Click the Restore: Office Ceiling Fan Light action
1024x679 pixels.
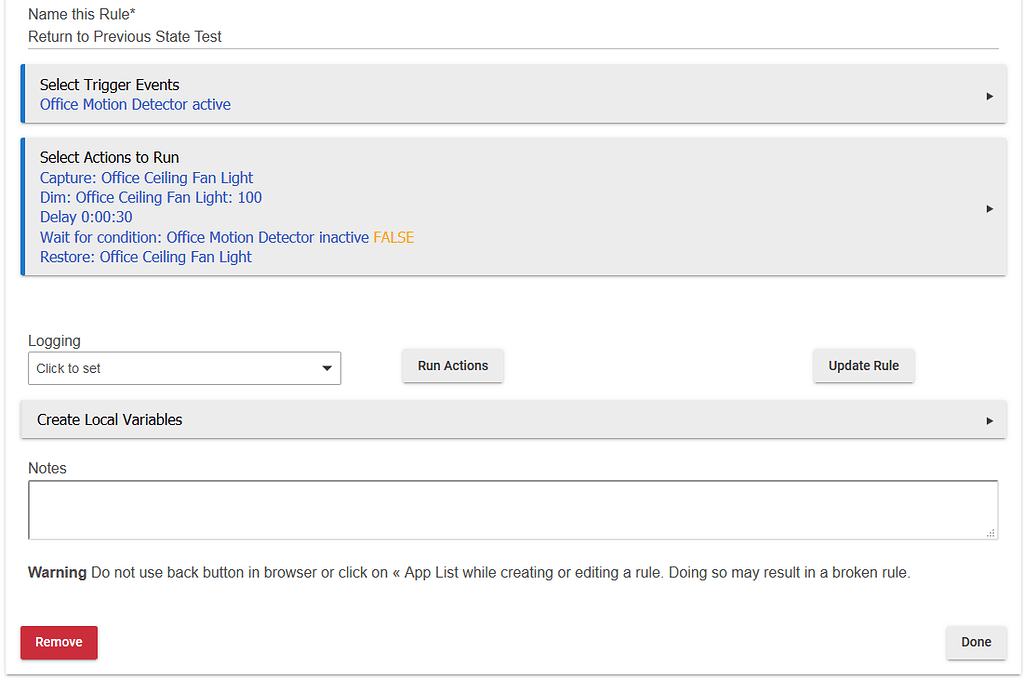[x=146, y=257]
